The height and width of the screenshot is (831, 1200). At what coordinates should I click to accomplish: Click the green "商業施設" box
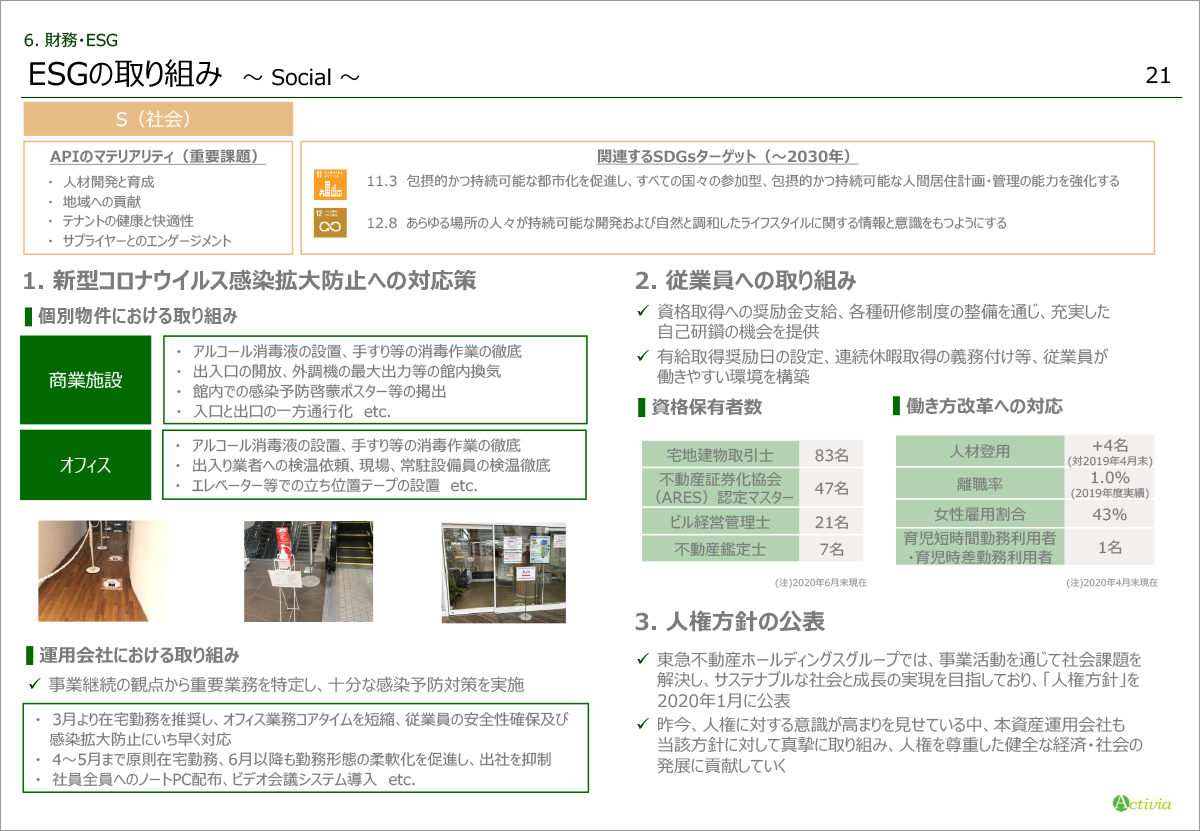[x=86, y=380]
